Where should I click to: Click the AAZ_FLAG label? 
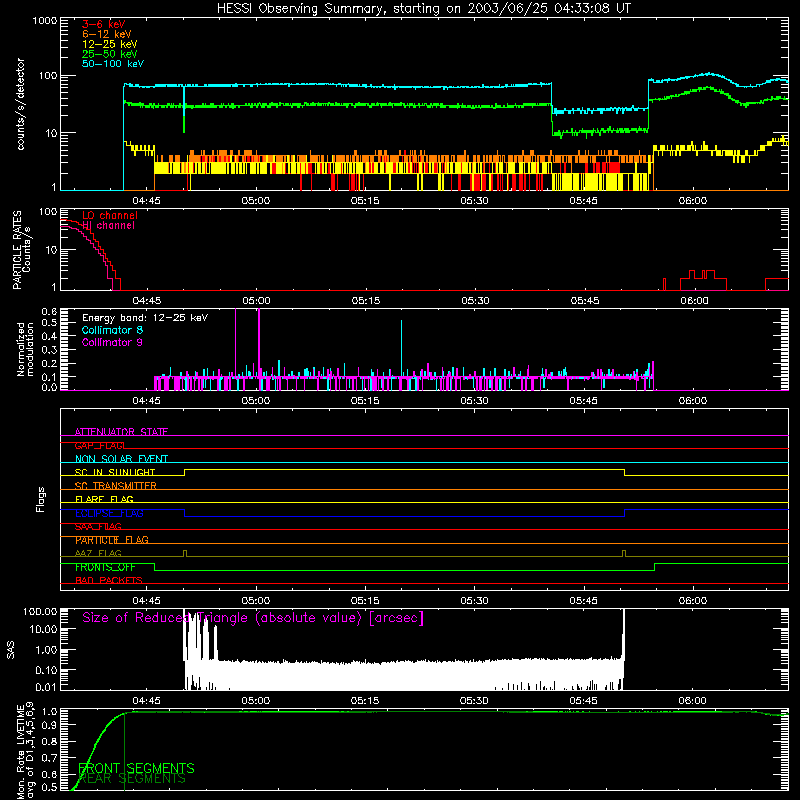[x=98, y=554]
